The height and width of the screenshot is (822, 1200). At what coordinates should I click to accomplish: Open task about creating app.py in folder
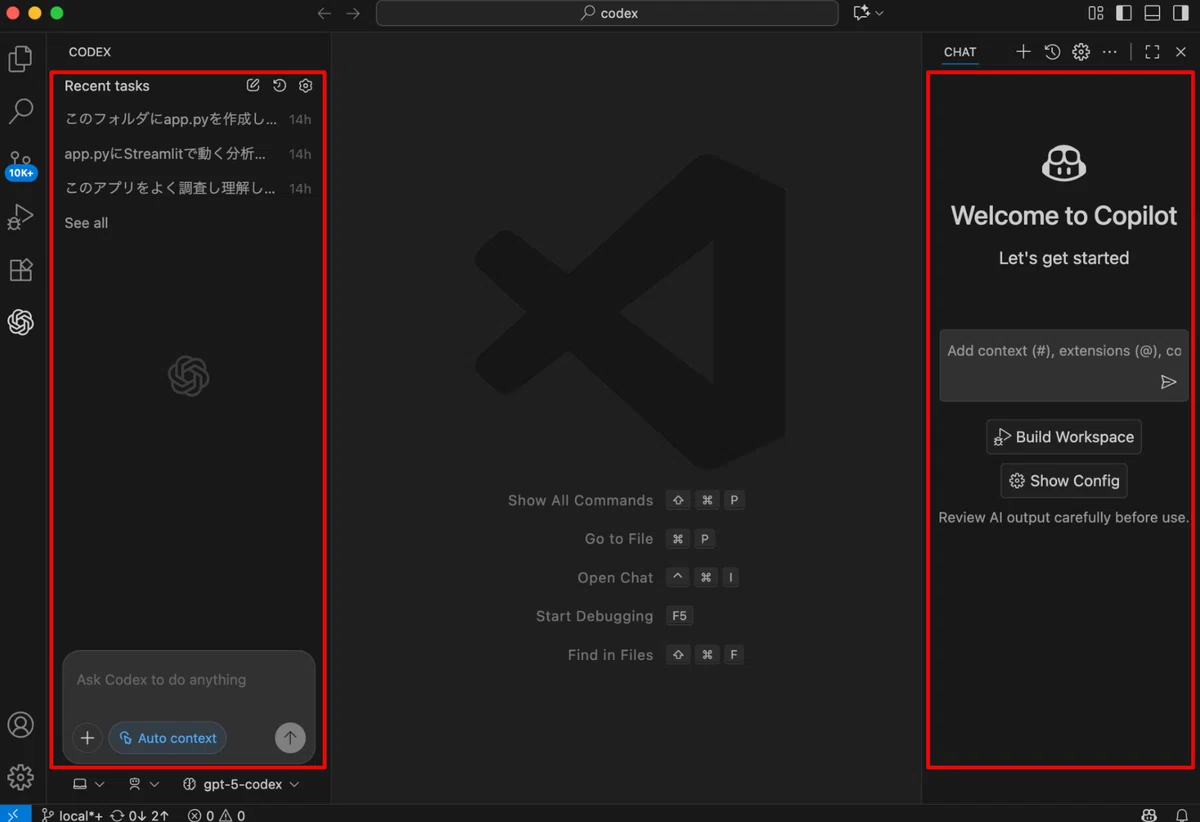pos(188,119)
